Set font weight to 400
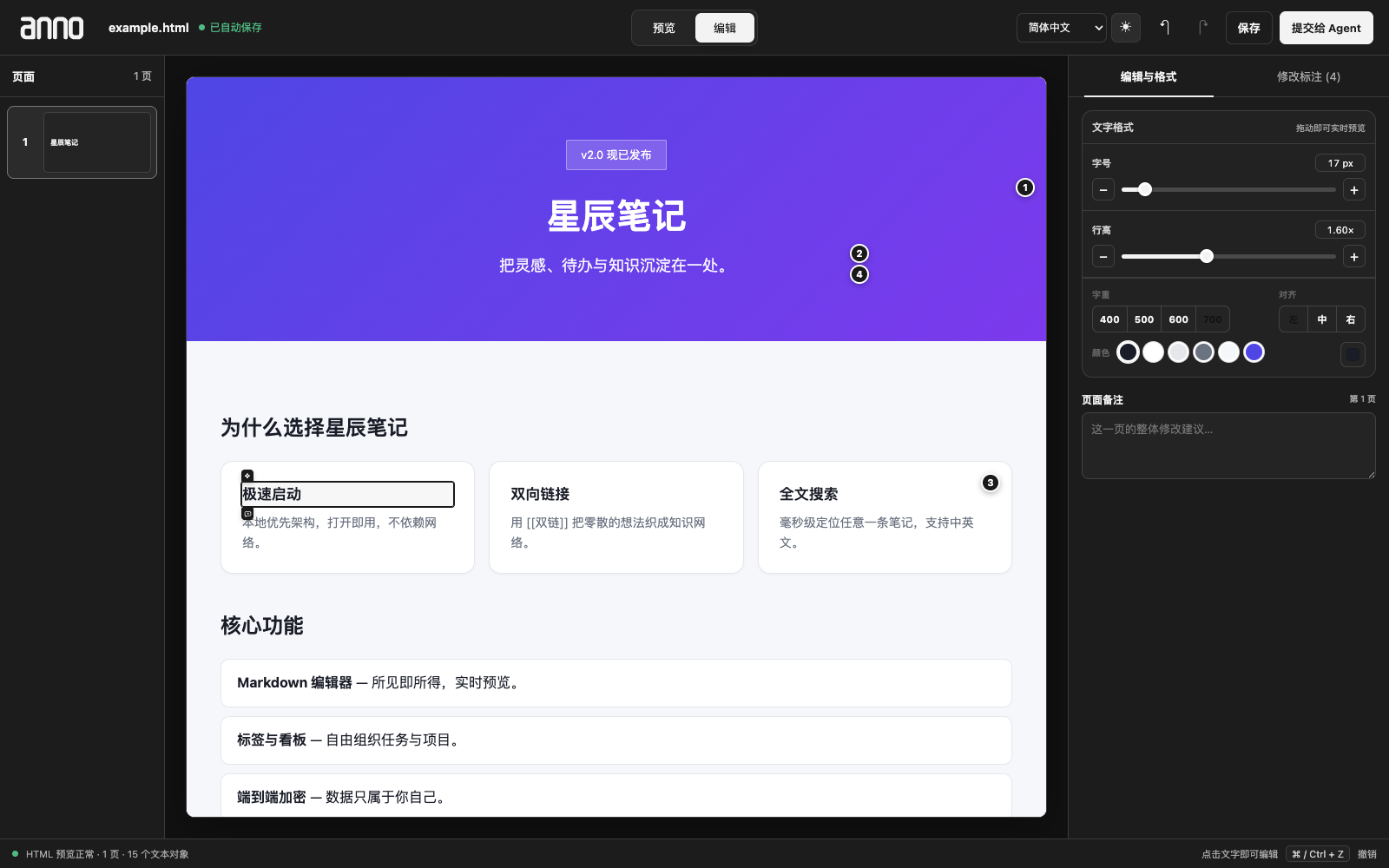The height and width of the screenshot is (868, 1389). pyautogui.click(x=1109, y=319)
